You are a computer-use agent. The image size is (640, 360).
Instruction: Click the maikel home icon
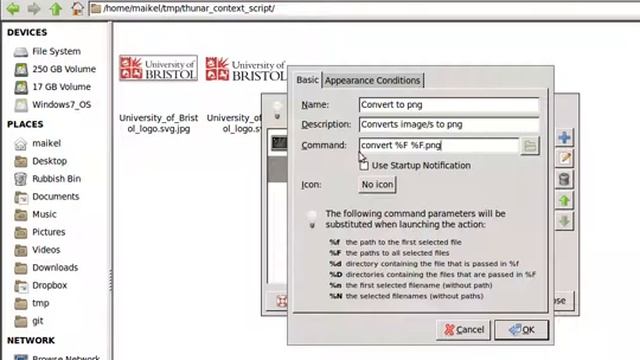click(21, 143)
